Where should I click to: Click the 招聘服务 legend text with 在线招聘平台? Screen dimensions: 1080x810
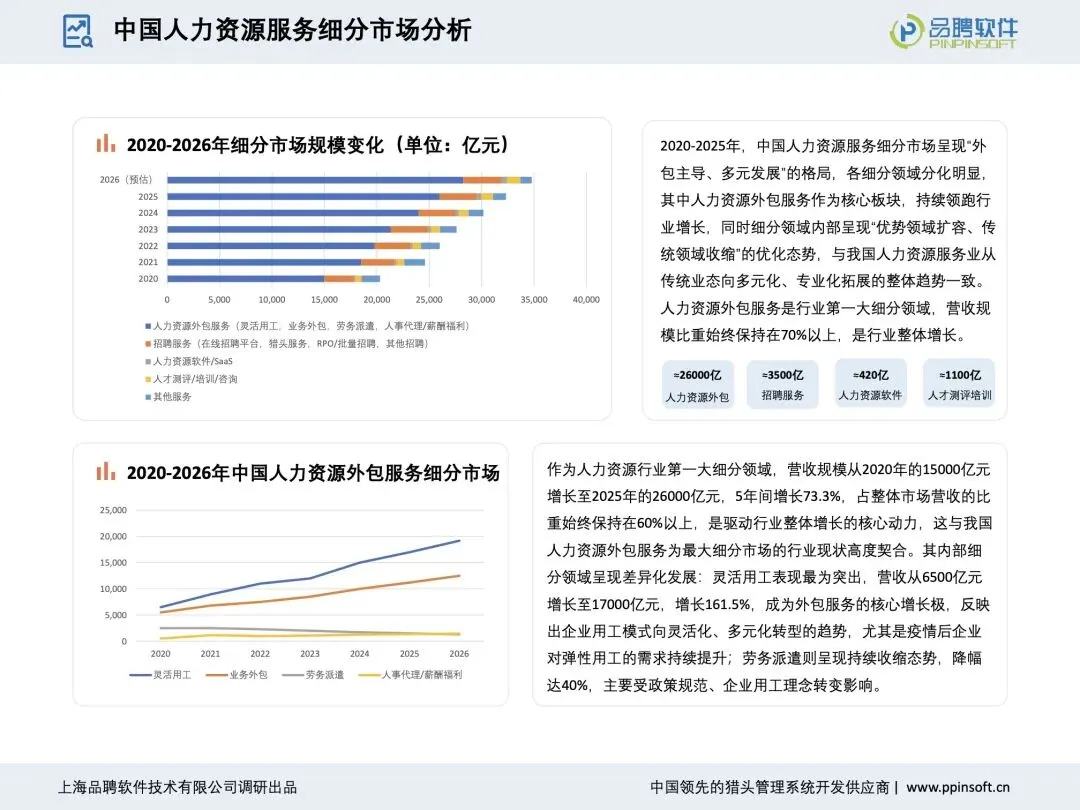tap(291, 344)
